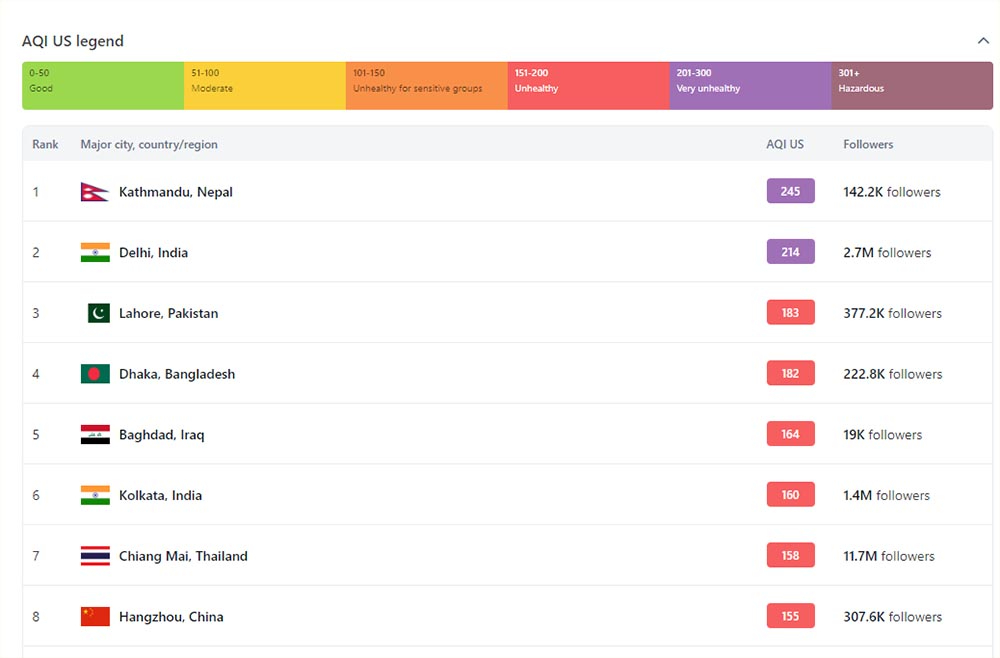
Task: Open the Hangzhou, China city link
Action: (171, 617)
